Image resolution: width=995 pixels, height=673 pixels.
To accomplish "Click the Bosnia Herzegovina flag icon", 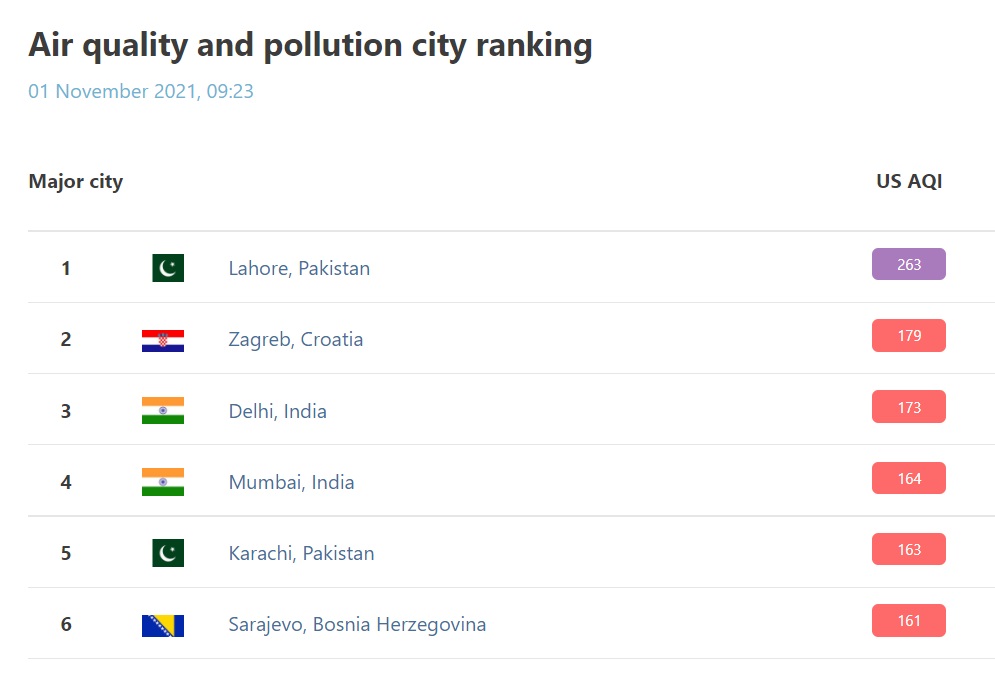I will coord(163,625).
